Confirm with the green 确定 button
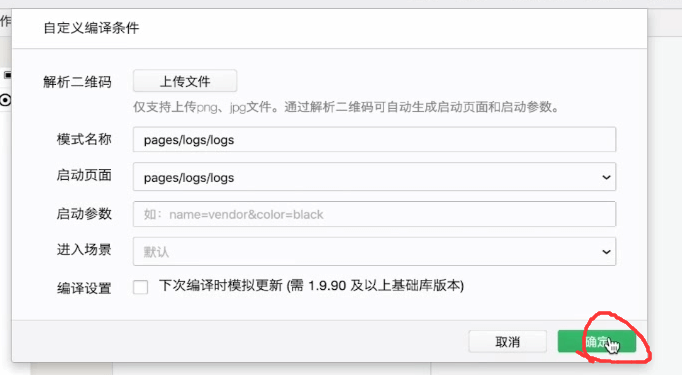This screenshot has width=682, height=375. [x=597, y=342]
